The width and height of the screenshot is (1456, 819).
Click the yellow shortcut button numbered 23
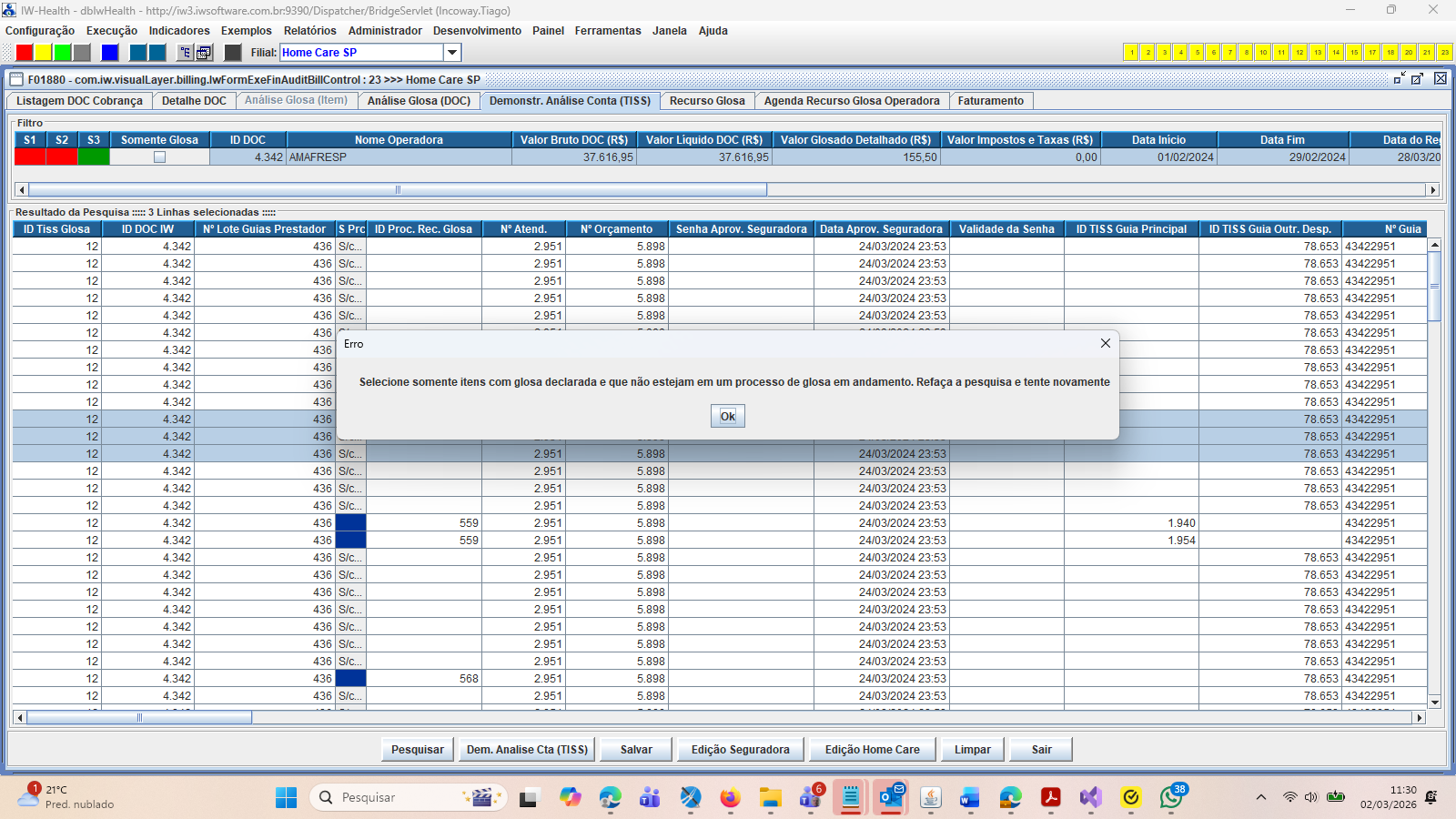(x=1444, y=53)
